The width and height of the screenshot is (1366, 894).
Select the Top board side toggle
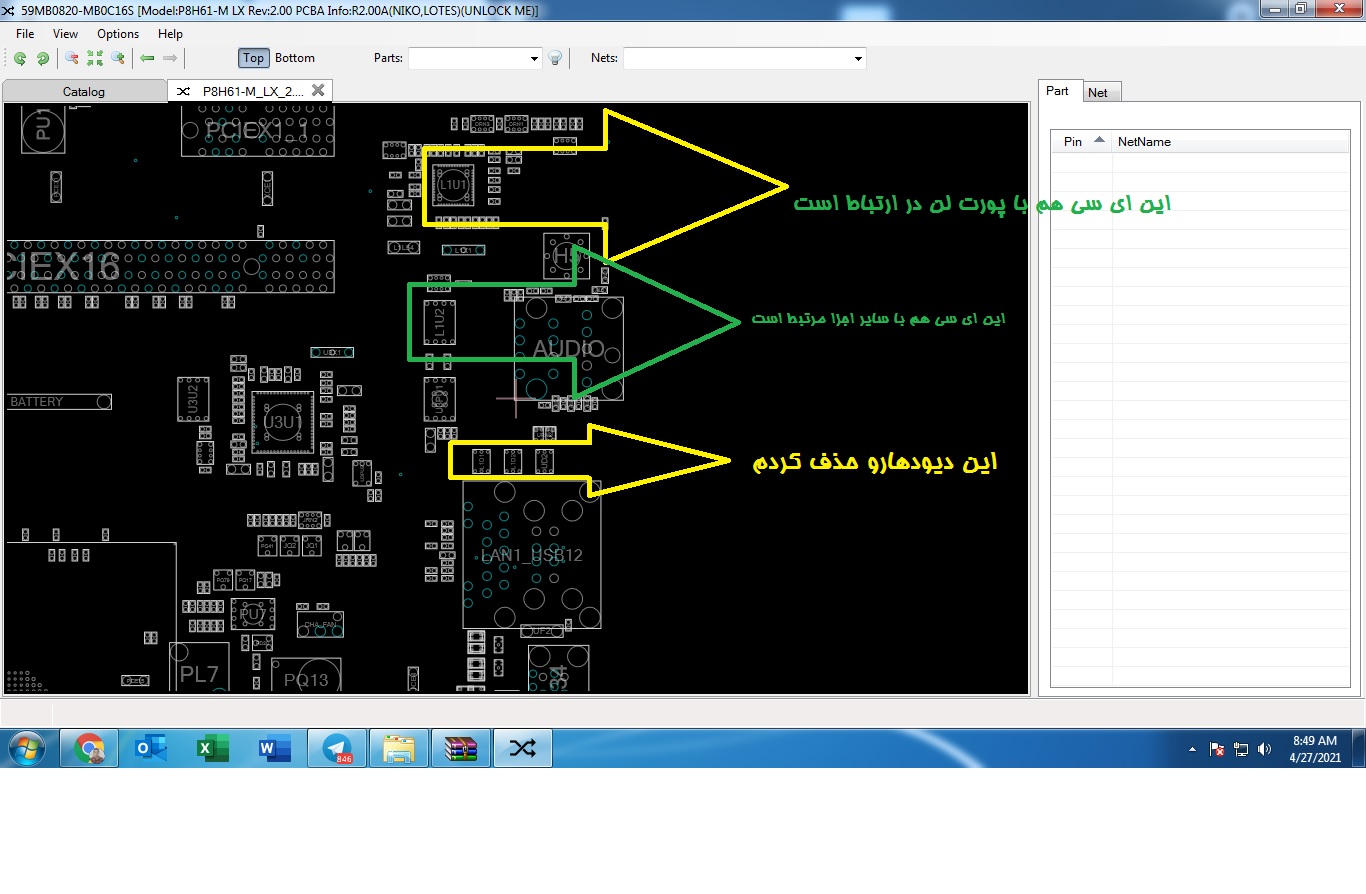[x=254, y=58]
